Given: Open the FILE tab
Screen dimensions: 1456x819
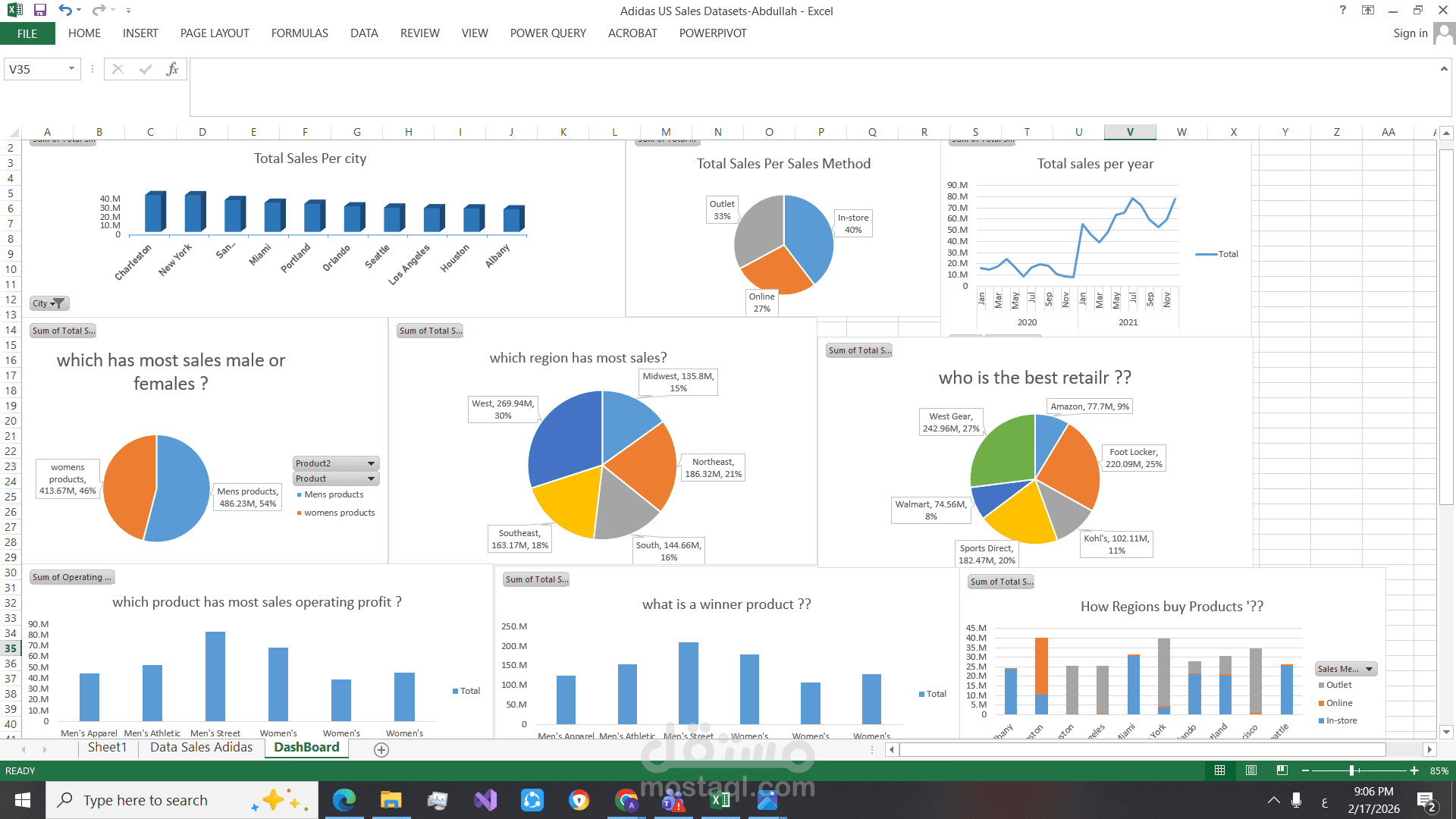Looking at the screenshot, I should (x=27, y=33).
